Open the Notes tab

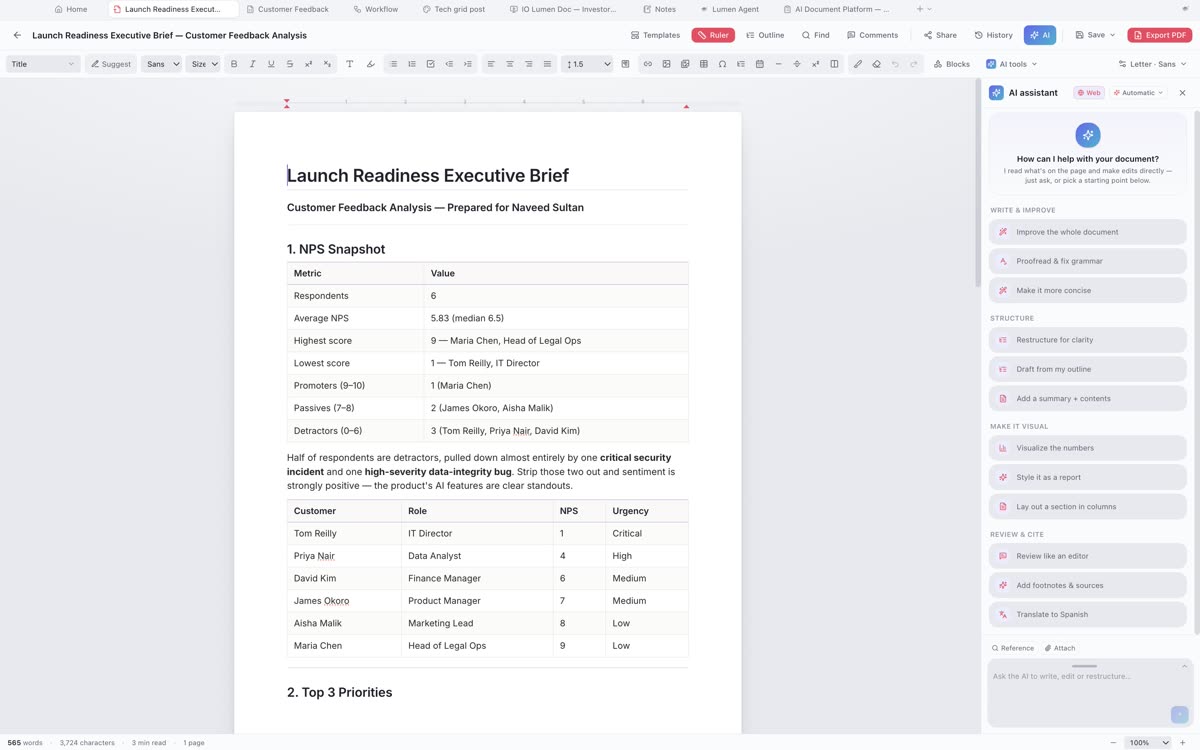(x=659, y=9)
